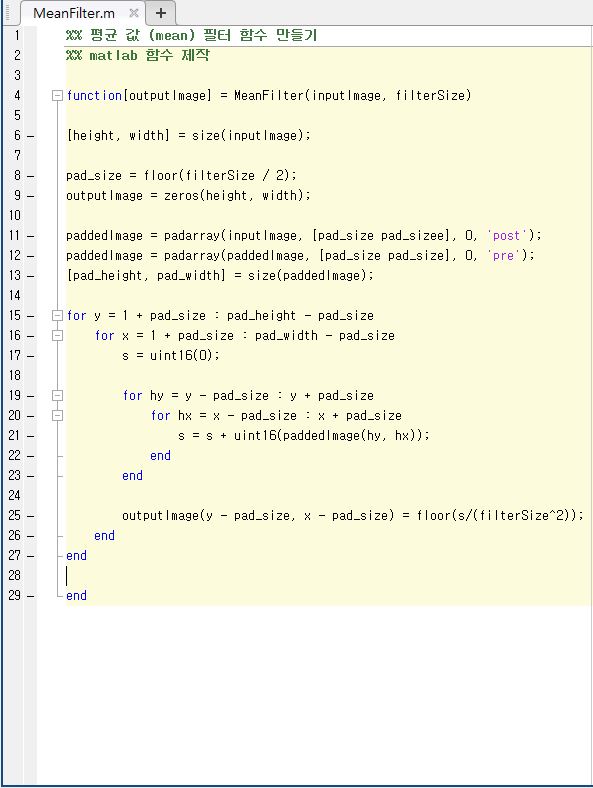Click the 'function' keyword on line 4
This screenshot has width=593, height=788.
(x=94, y=95)
